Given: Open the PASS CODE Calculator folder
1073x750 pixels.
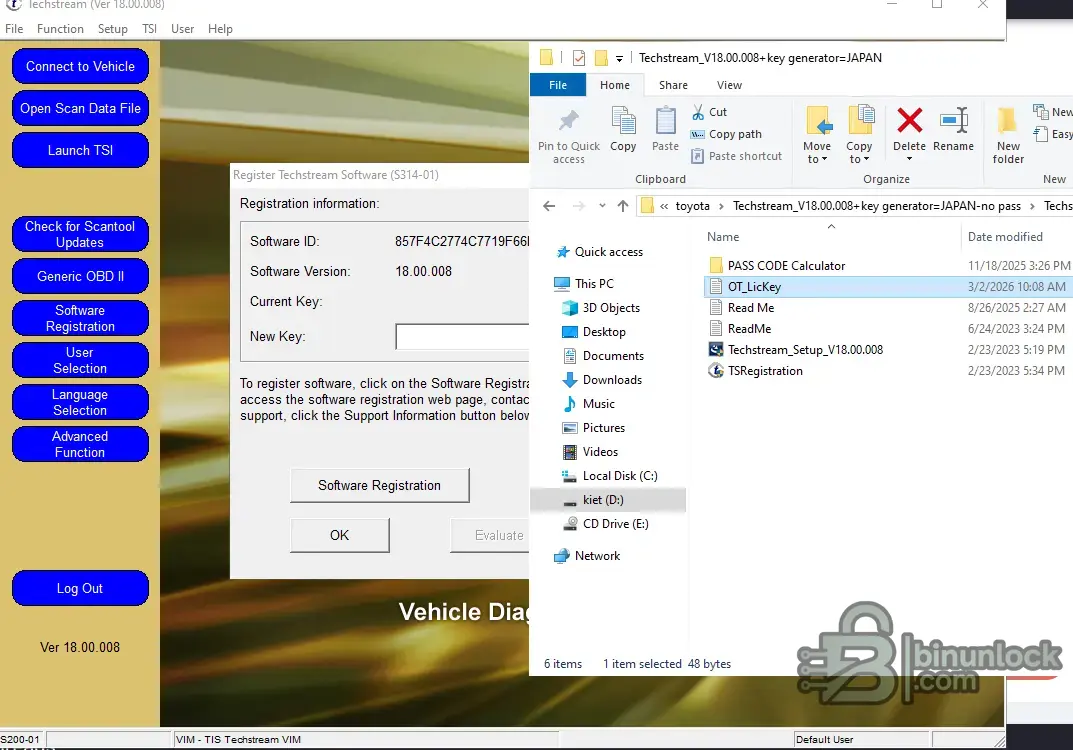Looking at the screenshot, I should [786, 266].
